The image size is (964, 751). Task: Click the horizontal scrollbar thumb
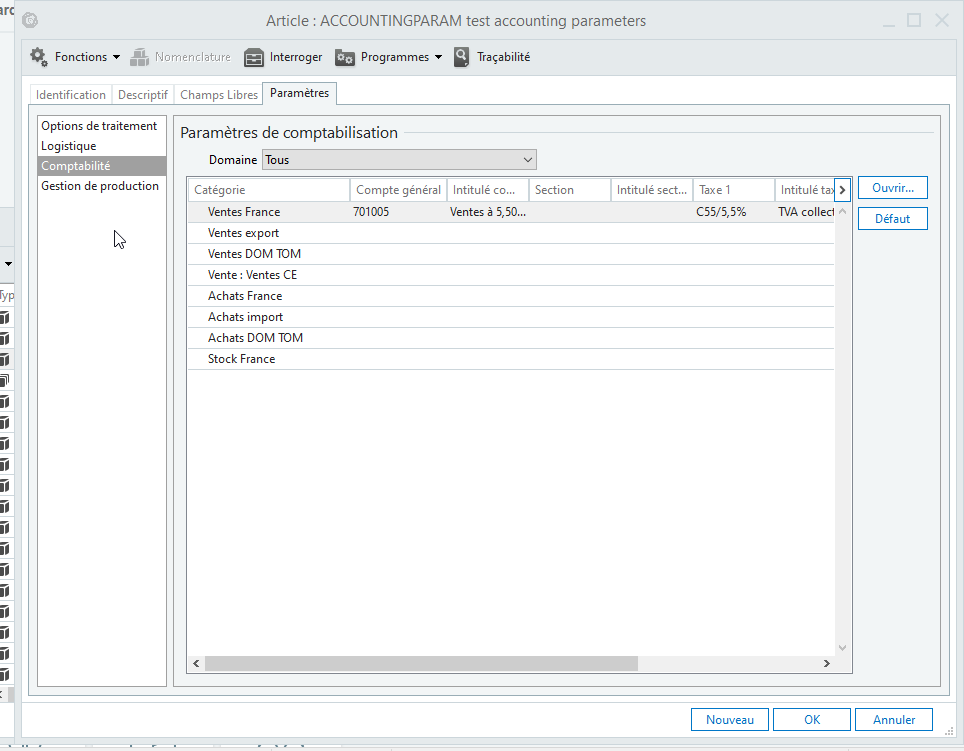click(421, 663)
